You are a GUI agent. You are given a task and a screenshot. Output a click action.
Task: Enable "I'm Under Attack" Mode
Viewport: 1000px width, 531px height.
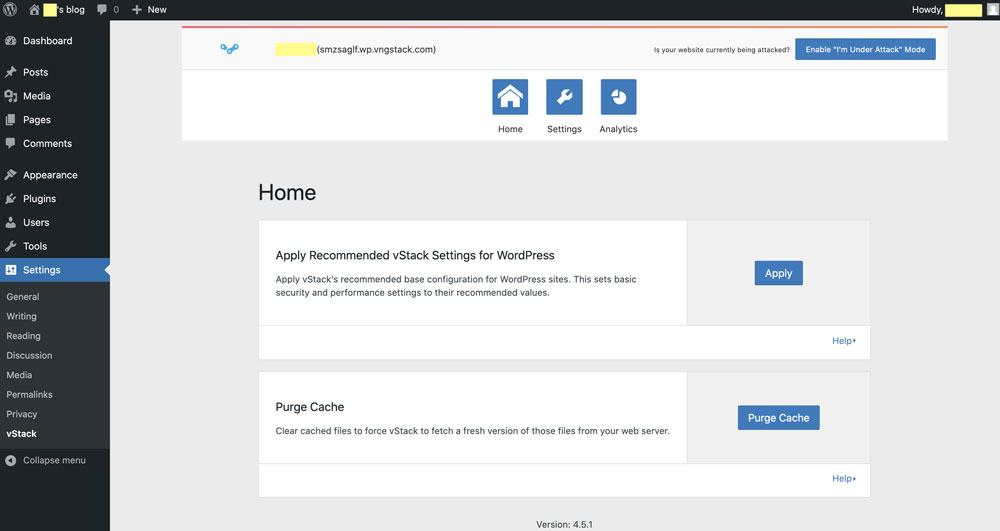(x=865, y=49)
